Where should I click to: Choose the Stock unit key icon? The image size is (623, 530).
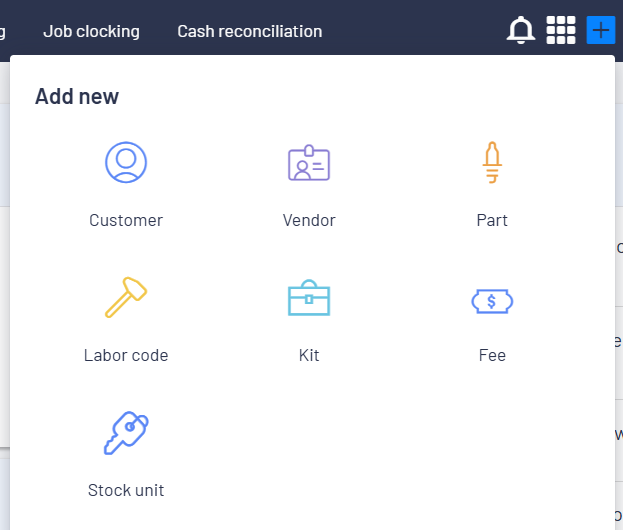(x=126, y=433)
